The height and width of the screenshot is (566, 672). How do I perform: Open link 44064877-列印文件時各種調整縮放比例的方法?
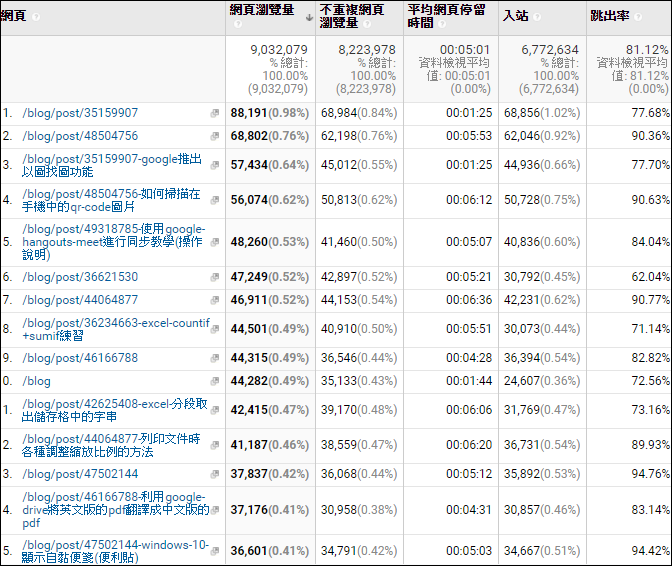[x=111, y=445]
